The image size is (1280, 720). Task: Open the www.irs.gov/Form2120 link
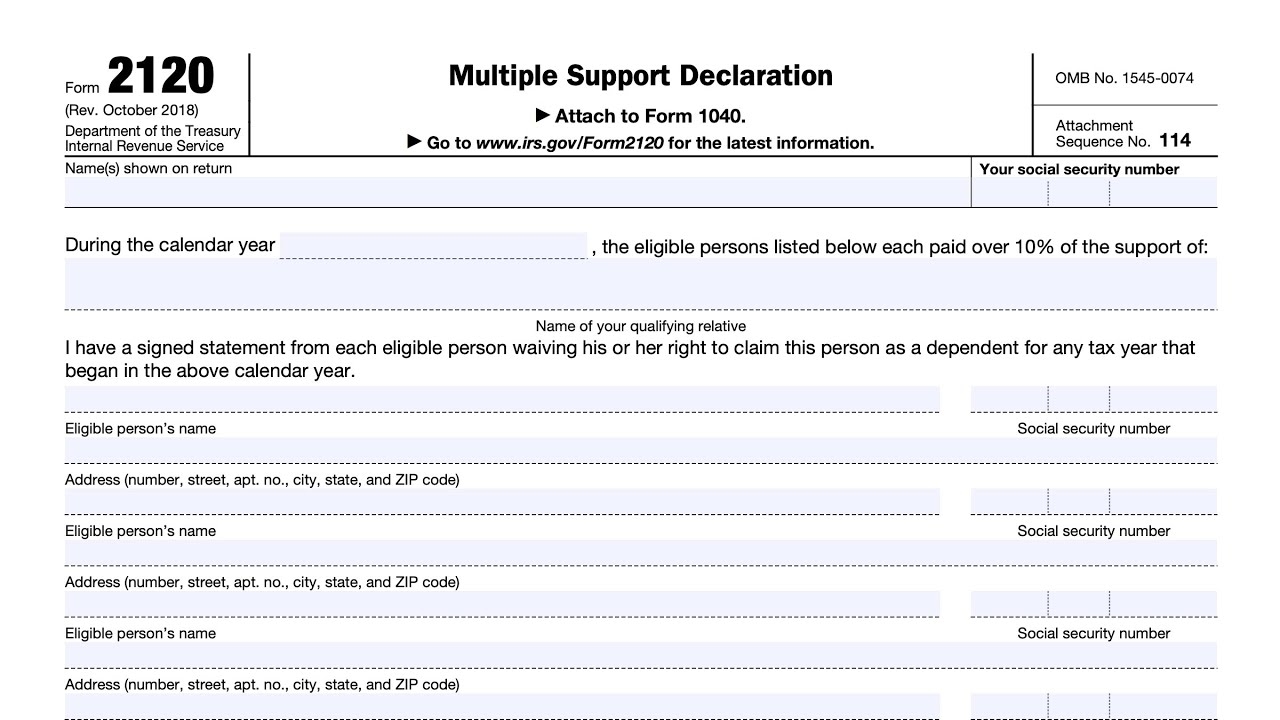tap(569, 143)
